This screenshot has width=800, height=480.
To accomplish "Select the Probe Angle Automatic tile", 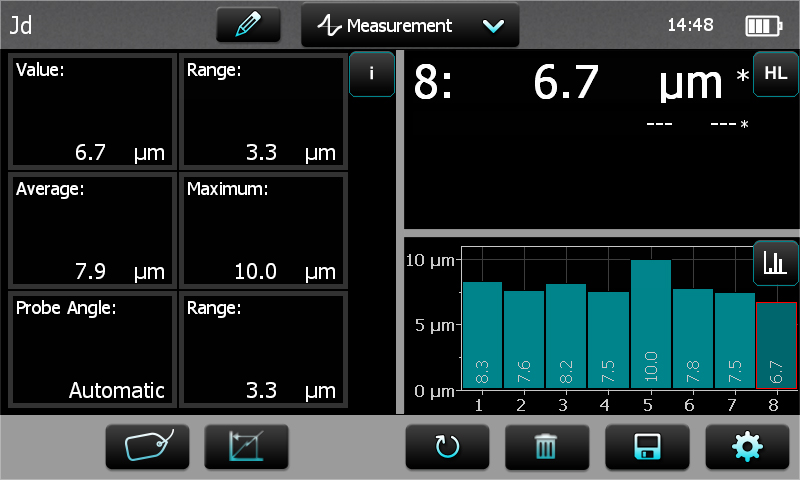I will pyautogui.click(x=91, y=348).
